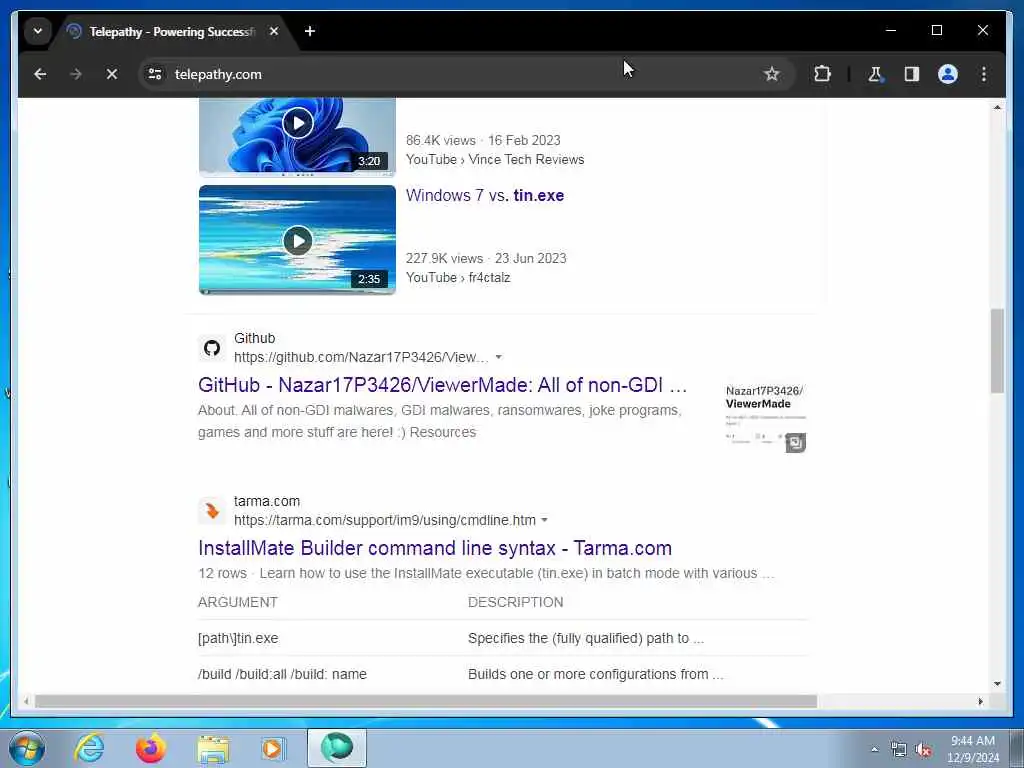Screen dimensions: 1024x768
Task: Click horizontal scroll right arrow
Action: pyautogui.click(x=980, y=701)
